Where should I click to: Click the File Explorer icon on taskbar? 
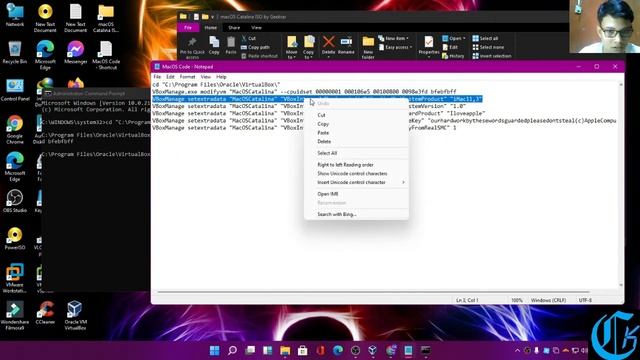click(x=285, y=350)
